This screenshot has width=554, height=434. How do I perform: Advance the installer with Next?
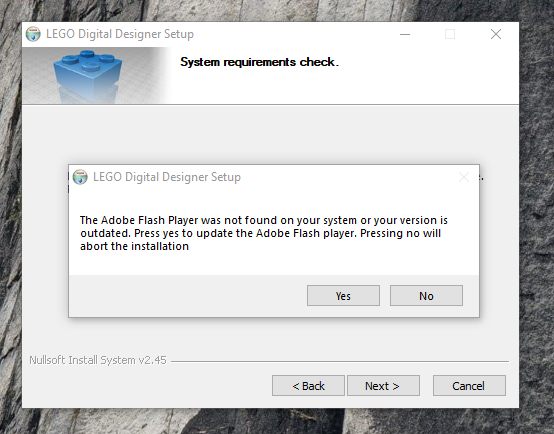(383, 386)
